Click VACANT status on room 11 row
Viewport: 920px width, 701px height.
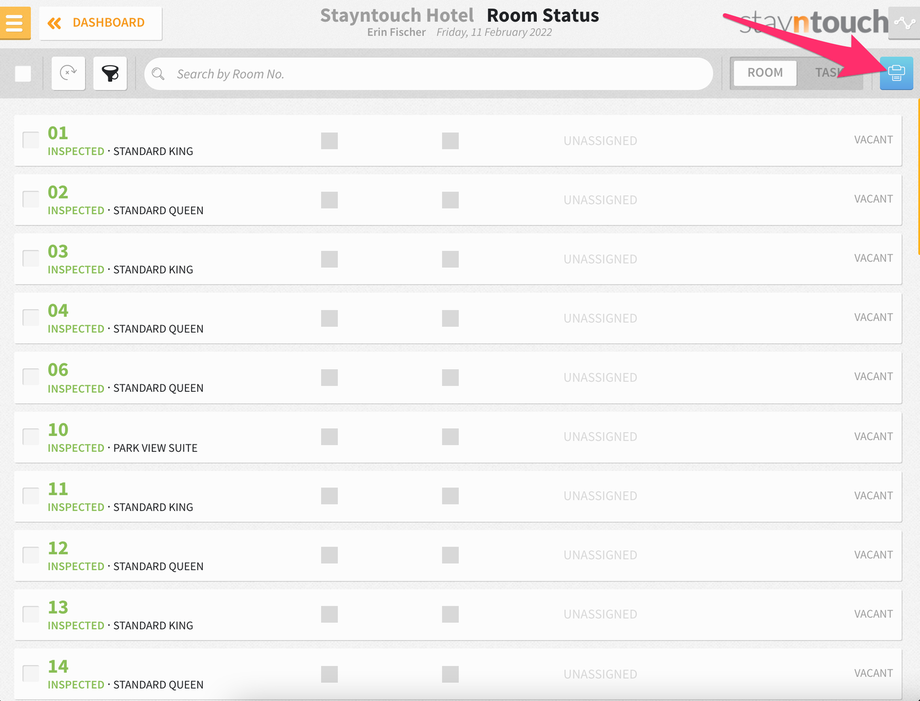[873, 496]
